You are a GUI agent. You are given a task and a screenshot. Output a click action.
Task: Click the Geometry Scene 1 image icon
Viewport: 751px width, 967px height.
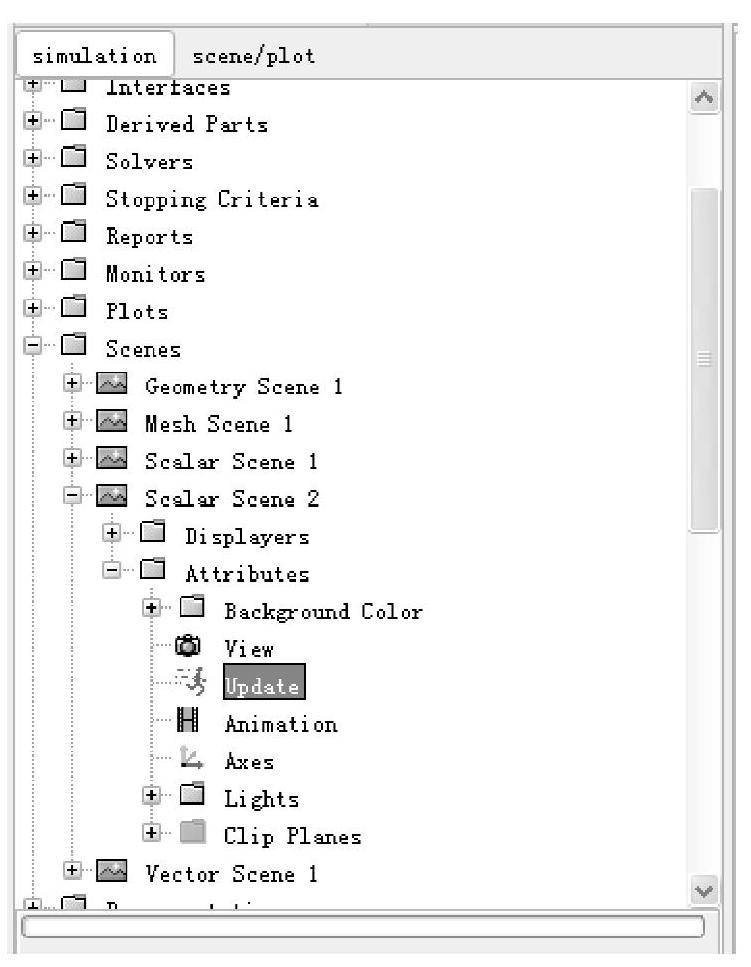[112, 384]
